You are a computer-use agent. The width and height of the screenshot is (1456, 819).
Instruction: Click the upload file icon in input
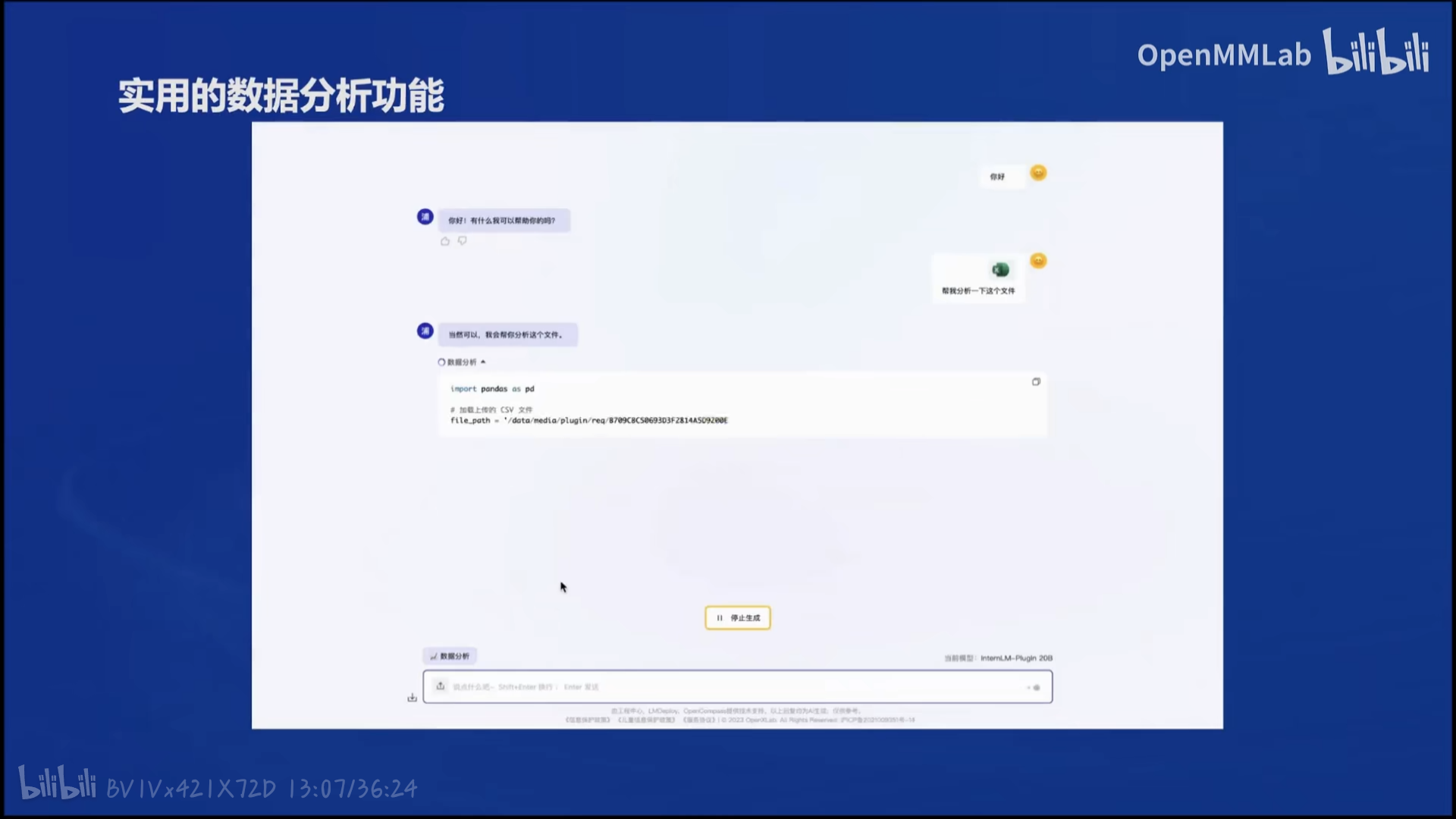tap(441, 686)
